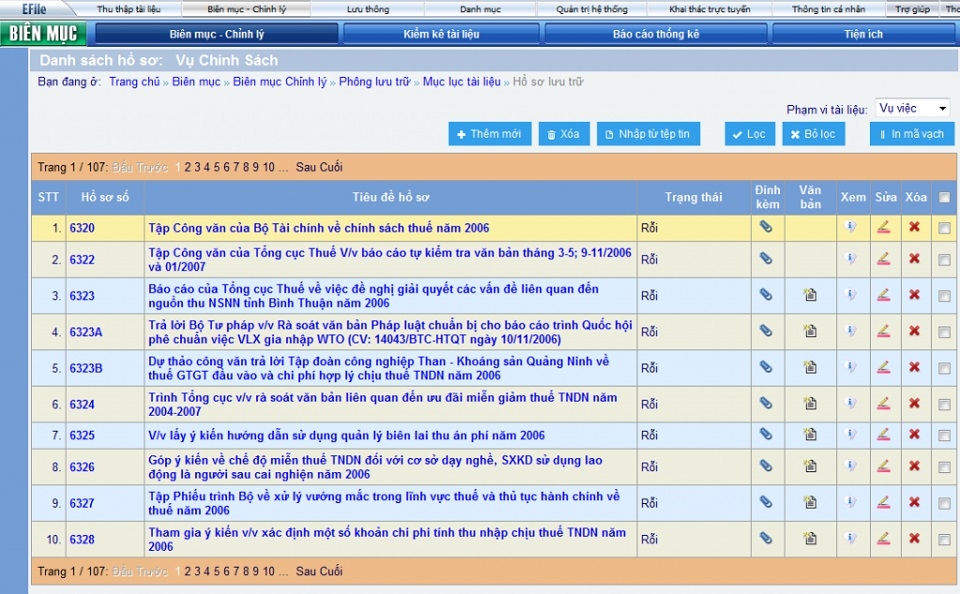This screenshot has width=960, height=594.
Task: Delete red X for record 6325
Action: pos(914,435)
